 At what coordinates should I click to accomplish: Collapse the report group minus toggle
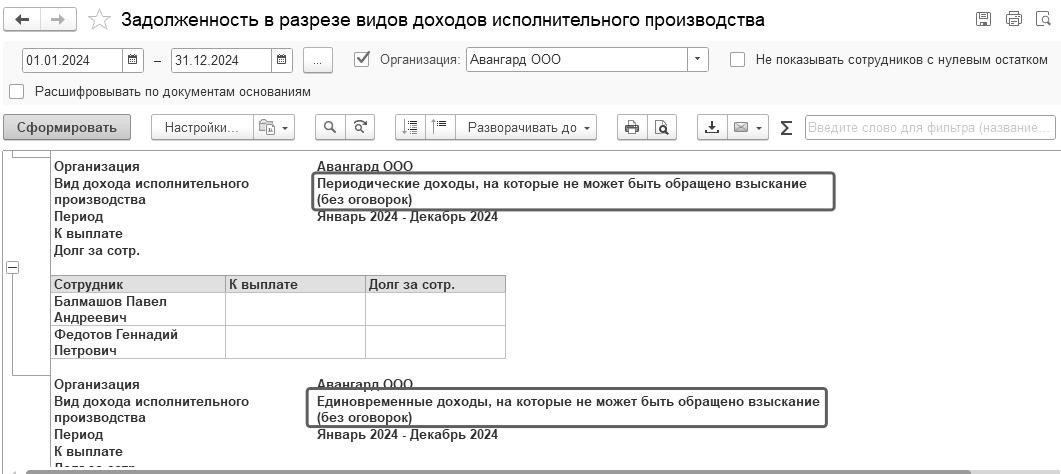click(12, 267)
